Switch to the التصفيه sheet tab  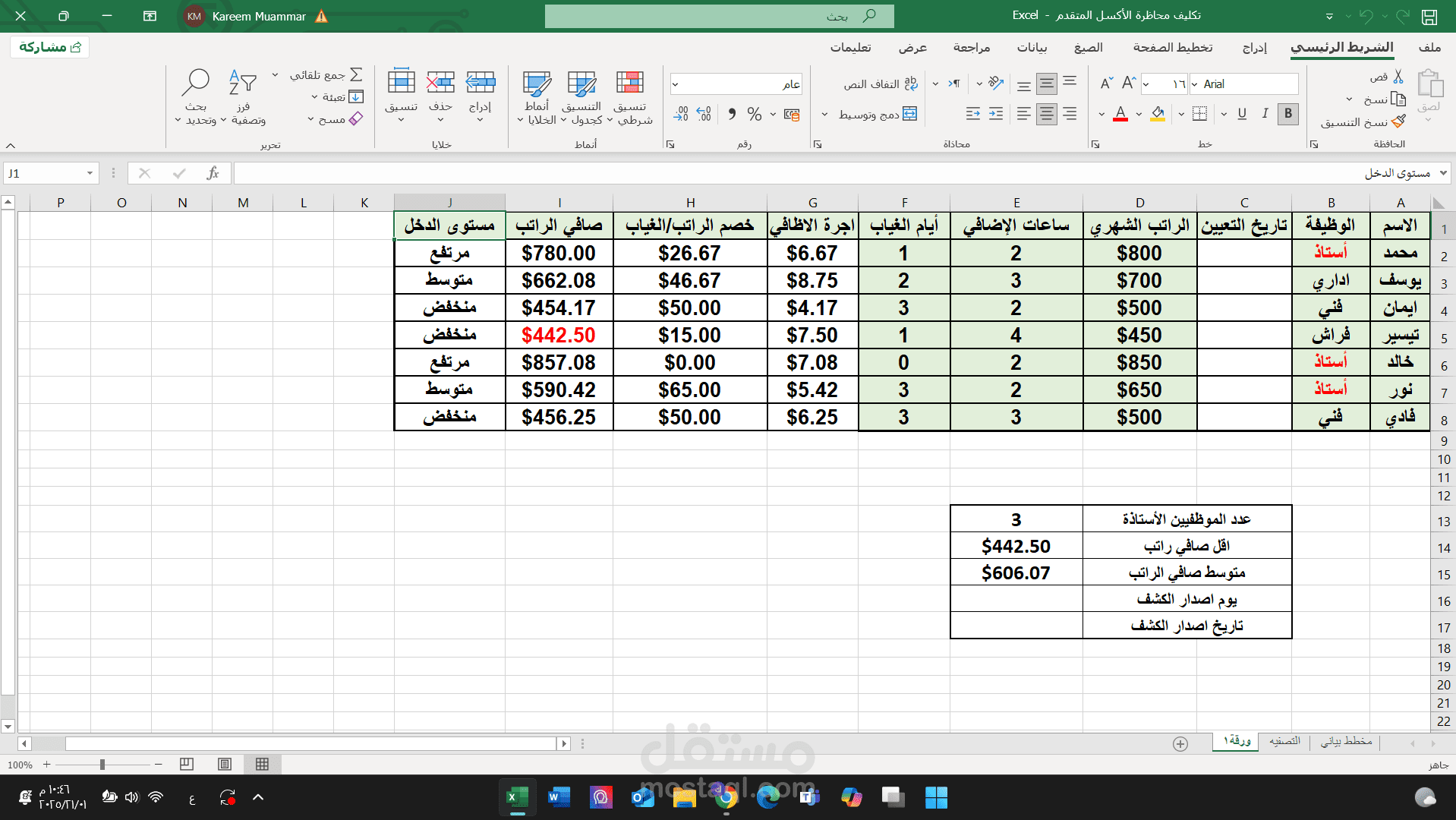point(1284,741)
